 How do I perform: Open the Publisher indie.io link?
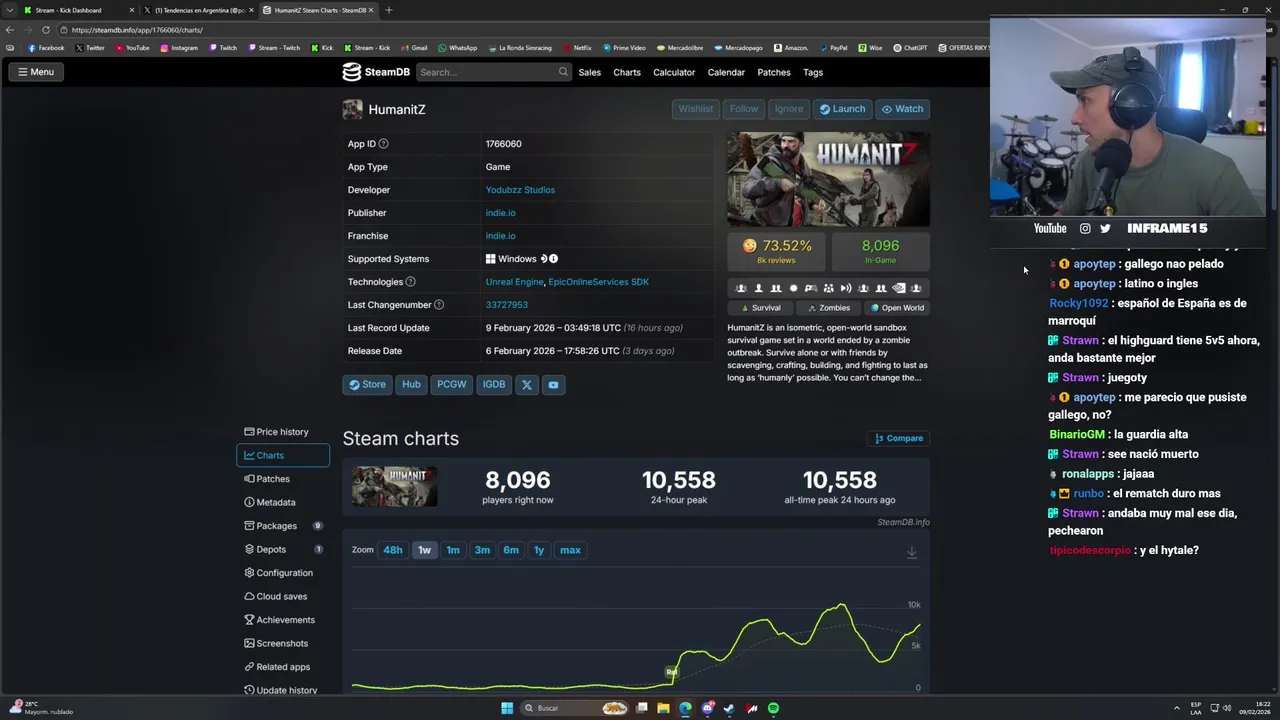[500, 213]
